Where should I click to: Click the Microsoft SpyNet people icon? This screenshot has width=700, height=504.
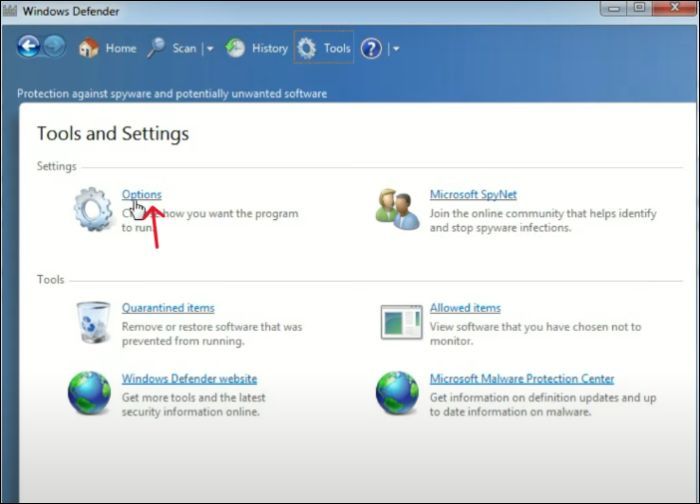pos(397,209)
